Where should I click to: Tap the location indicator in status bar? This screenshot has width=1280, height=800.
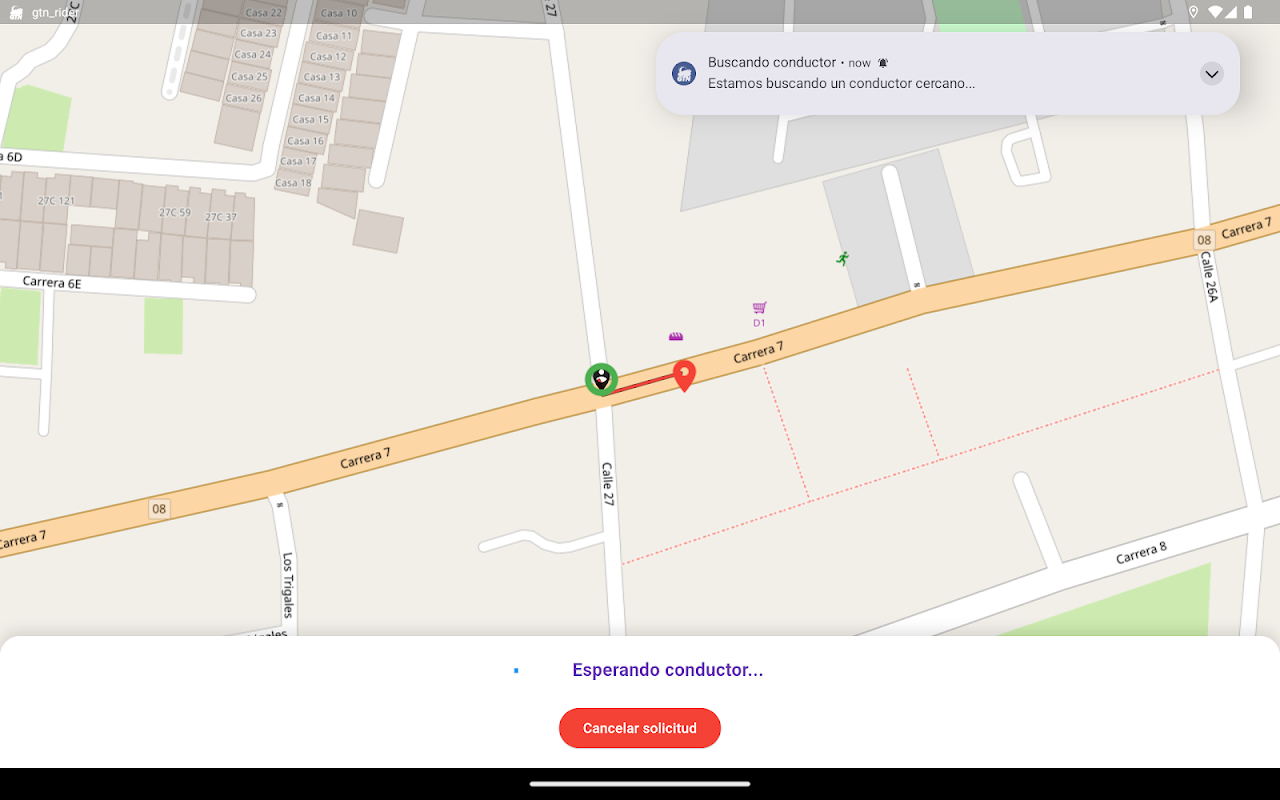point(1193,12)
